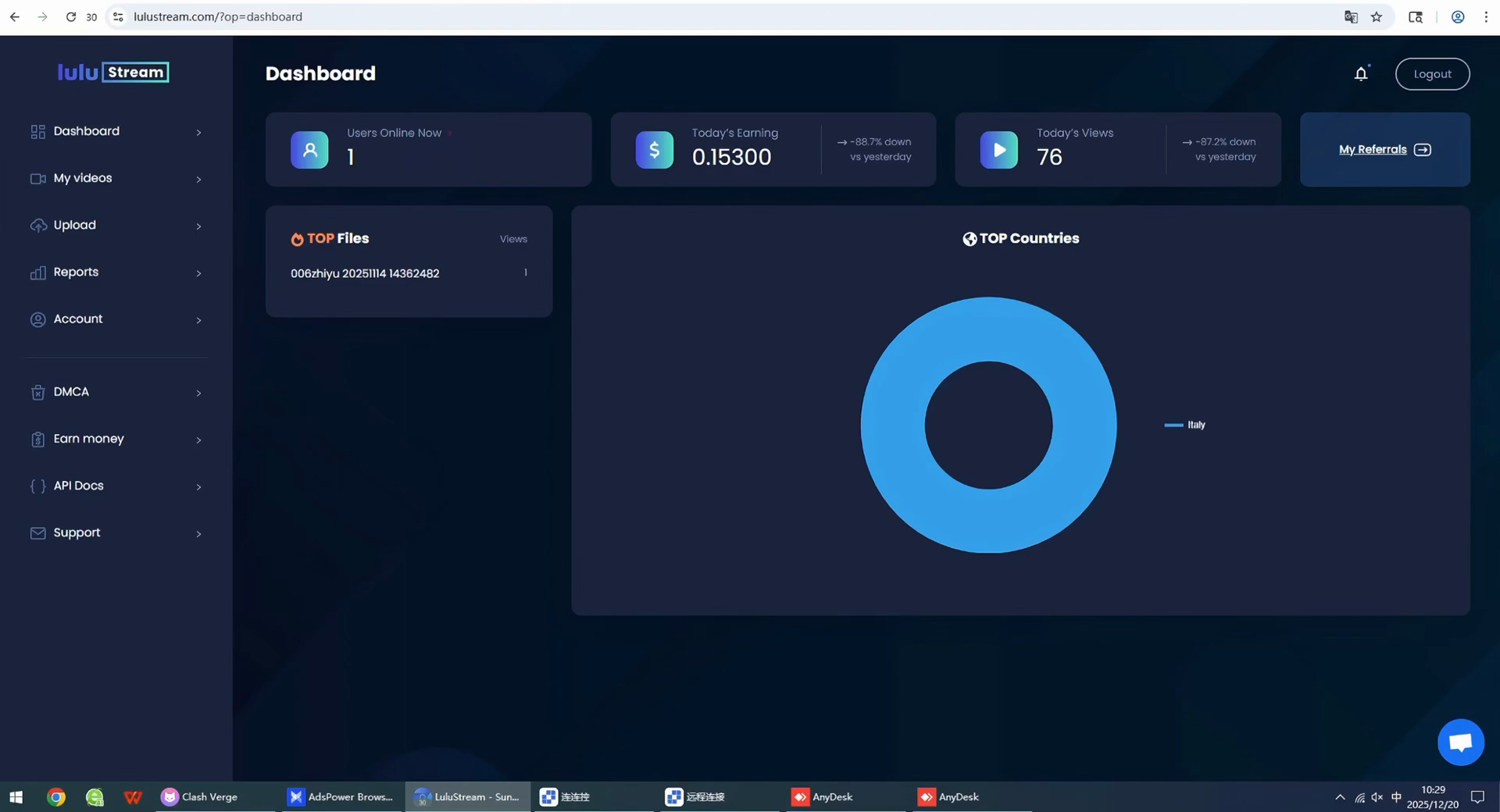Select the Upload cloud icon in sidebar
The image size is (1500, 812).
37,225
